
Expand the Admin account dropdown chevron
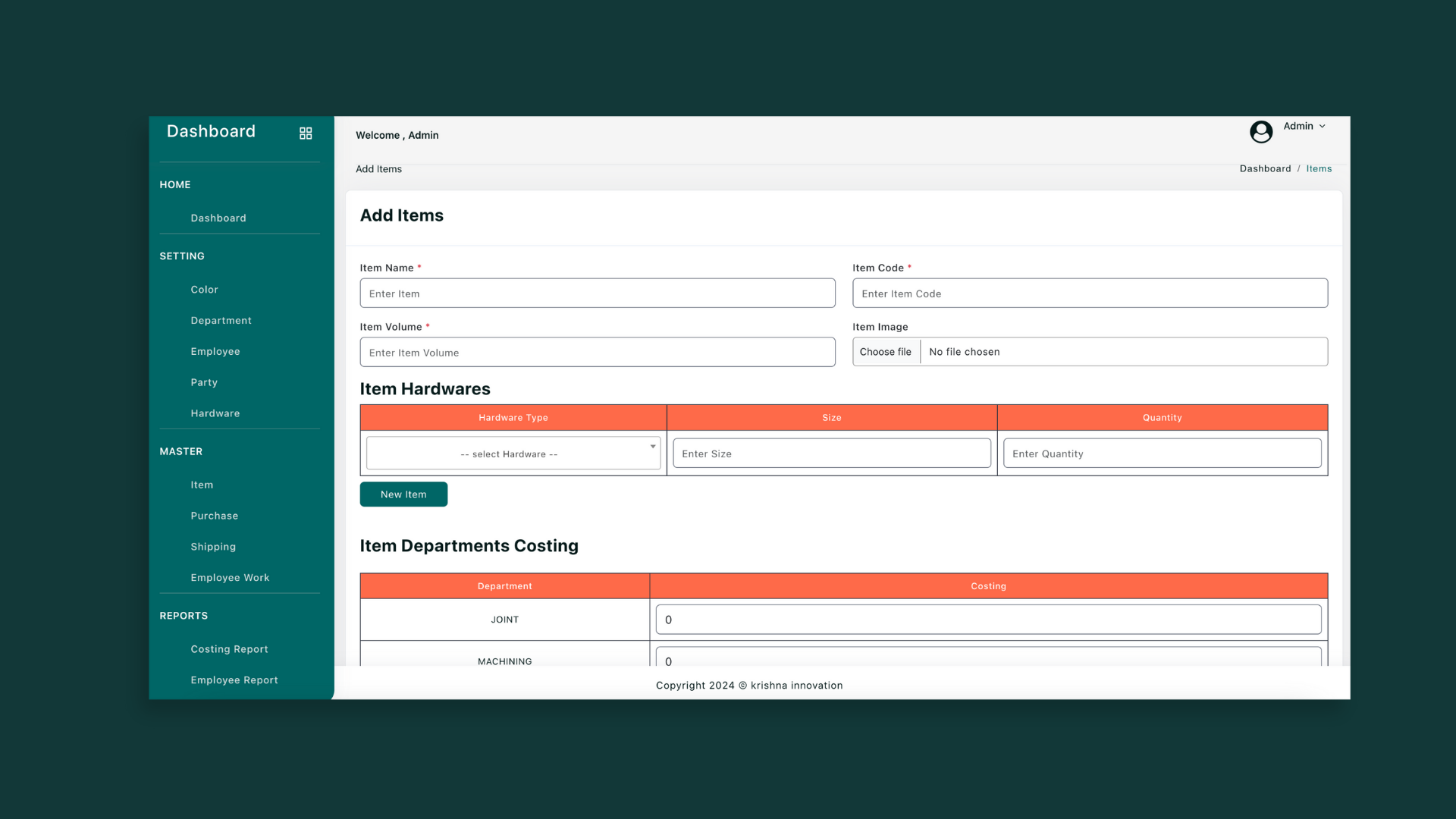(x=1322, y=127)
